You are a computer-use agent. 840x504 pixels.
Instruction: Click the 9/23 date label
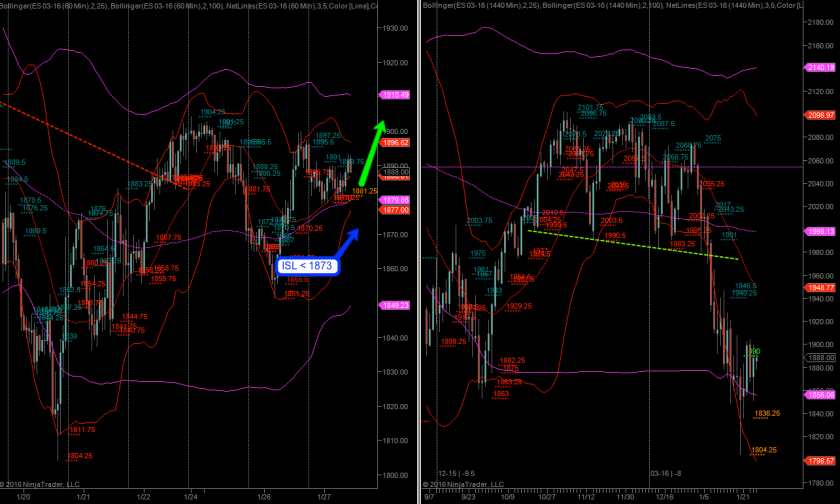tap(468, 497)
